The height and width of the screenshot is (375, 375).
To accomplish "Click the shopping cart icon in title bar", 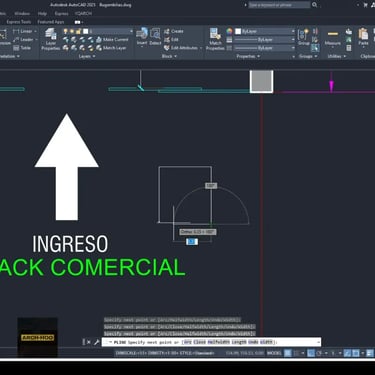I will pyautogui.click(x=365, y=5).
